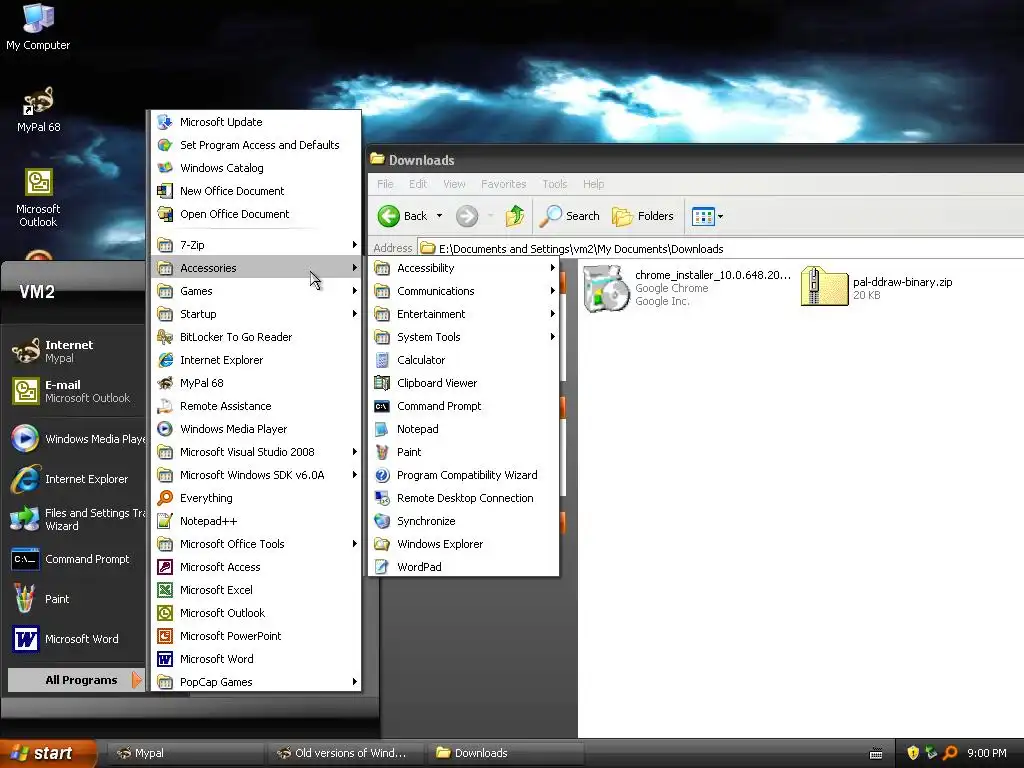Expand PopCap Games folder
Viewport: 1024px width, 768px height.
(x=256, y=682)
